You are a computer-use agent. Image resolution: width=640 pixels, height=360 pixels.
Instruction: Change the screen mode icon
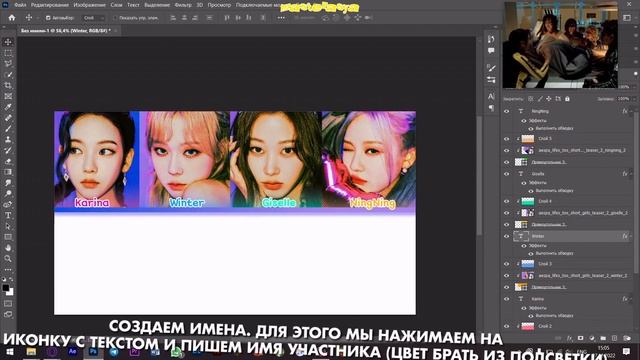[8, 315]
